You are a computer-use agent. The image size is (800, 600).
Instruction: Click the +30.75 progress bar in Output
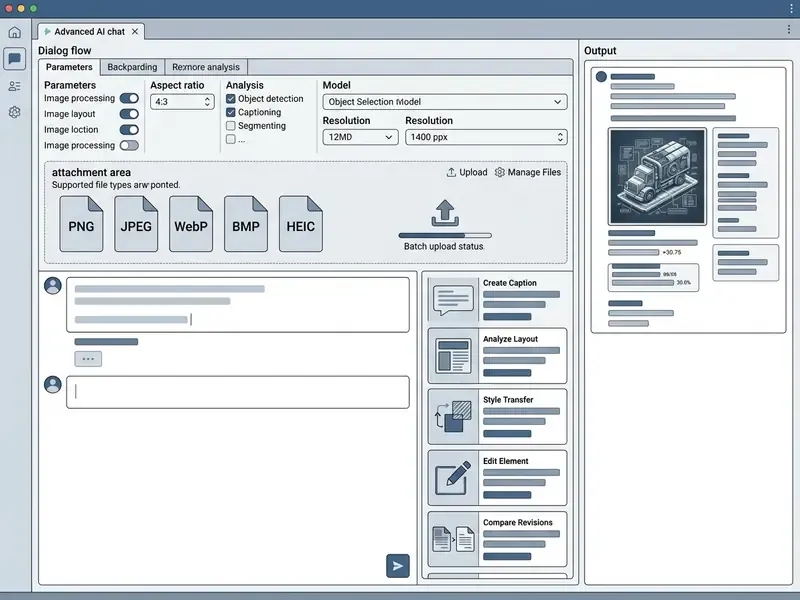(634, 253)
